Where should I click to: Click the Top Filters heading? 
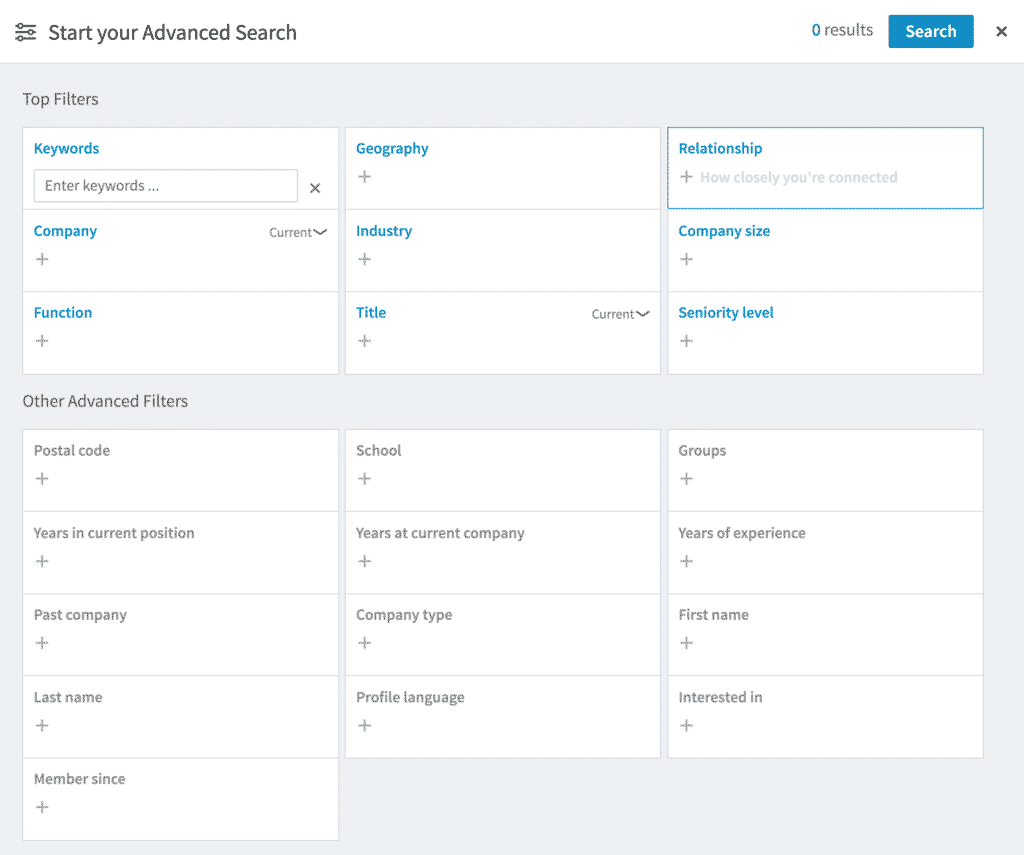(x=61, y=99)
